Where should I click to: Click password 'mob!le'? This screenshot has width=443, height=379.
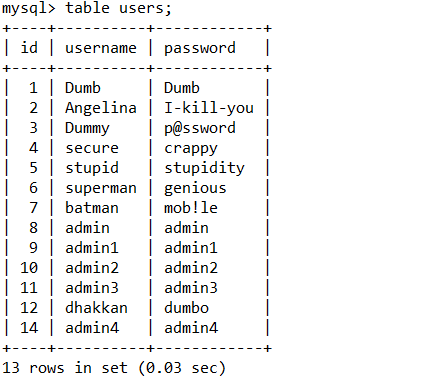click(191, 208)
